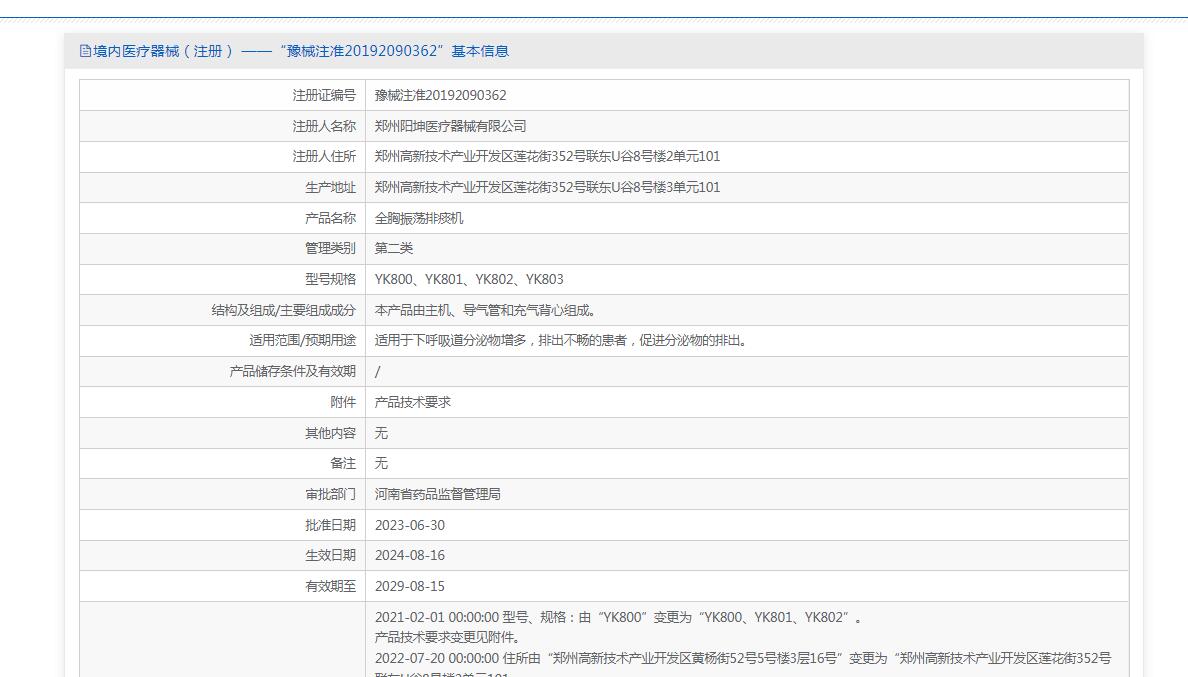This screenshot has height=677, width=1188.
Task: Click the 备注 label
Action: [342, 463]
